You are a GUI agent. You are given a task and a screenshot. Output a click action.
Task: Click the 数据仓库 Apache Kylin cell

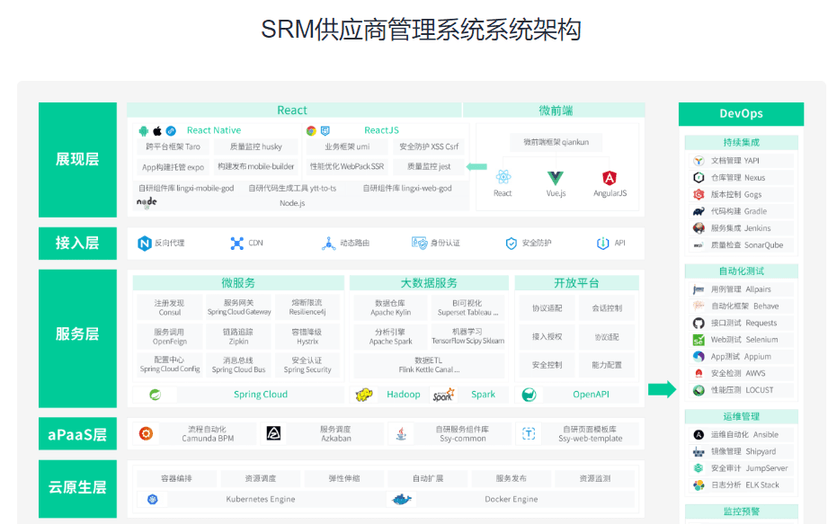tap(390, 307)
